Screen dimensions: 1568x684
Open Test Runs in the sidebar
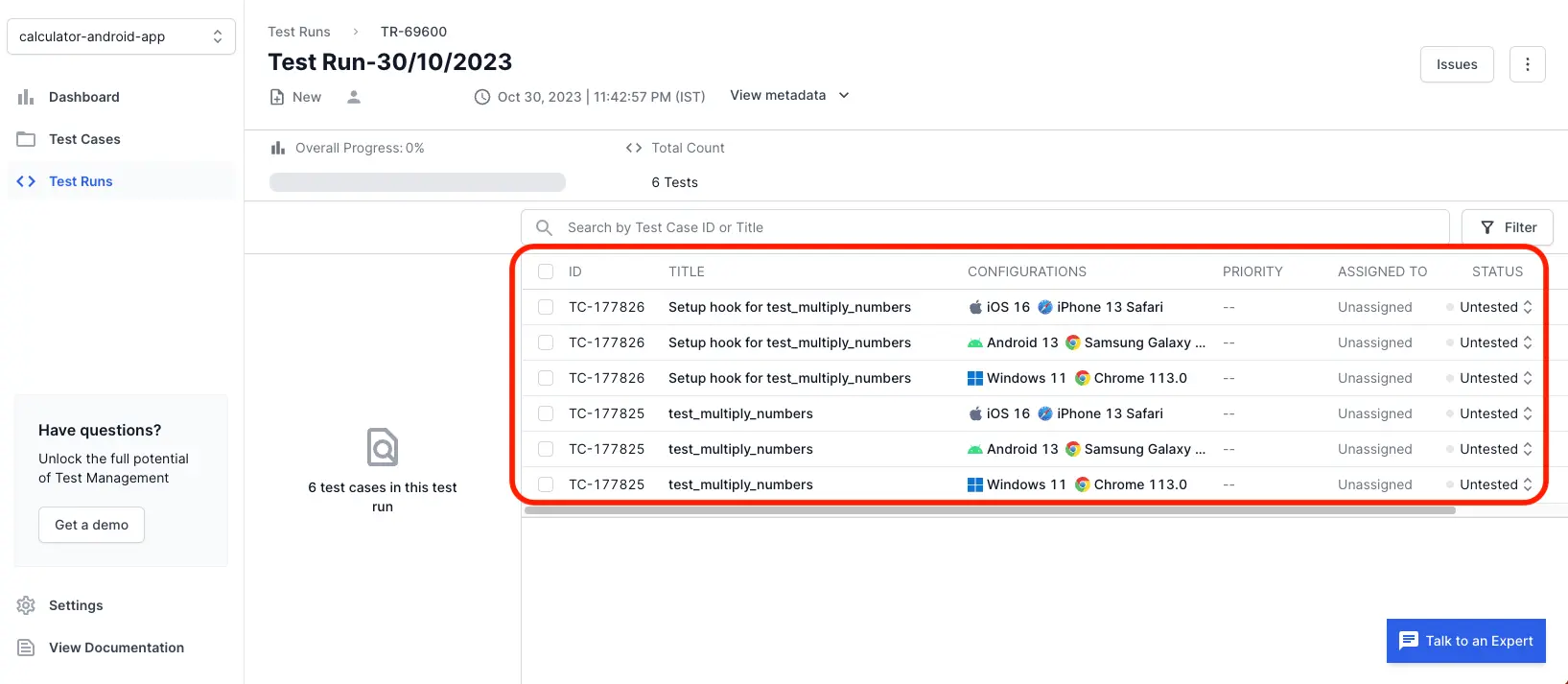(81, 181)
